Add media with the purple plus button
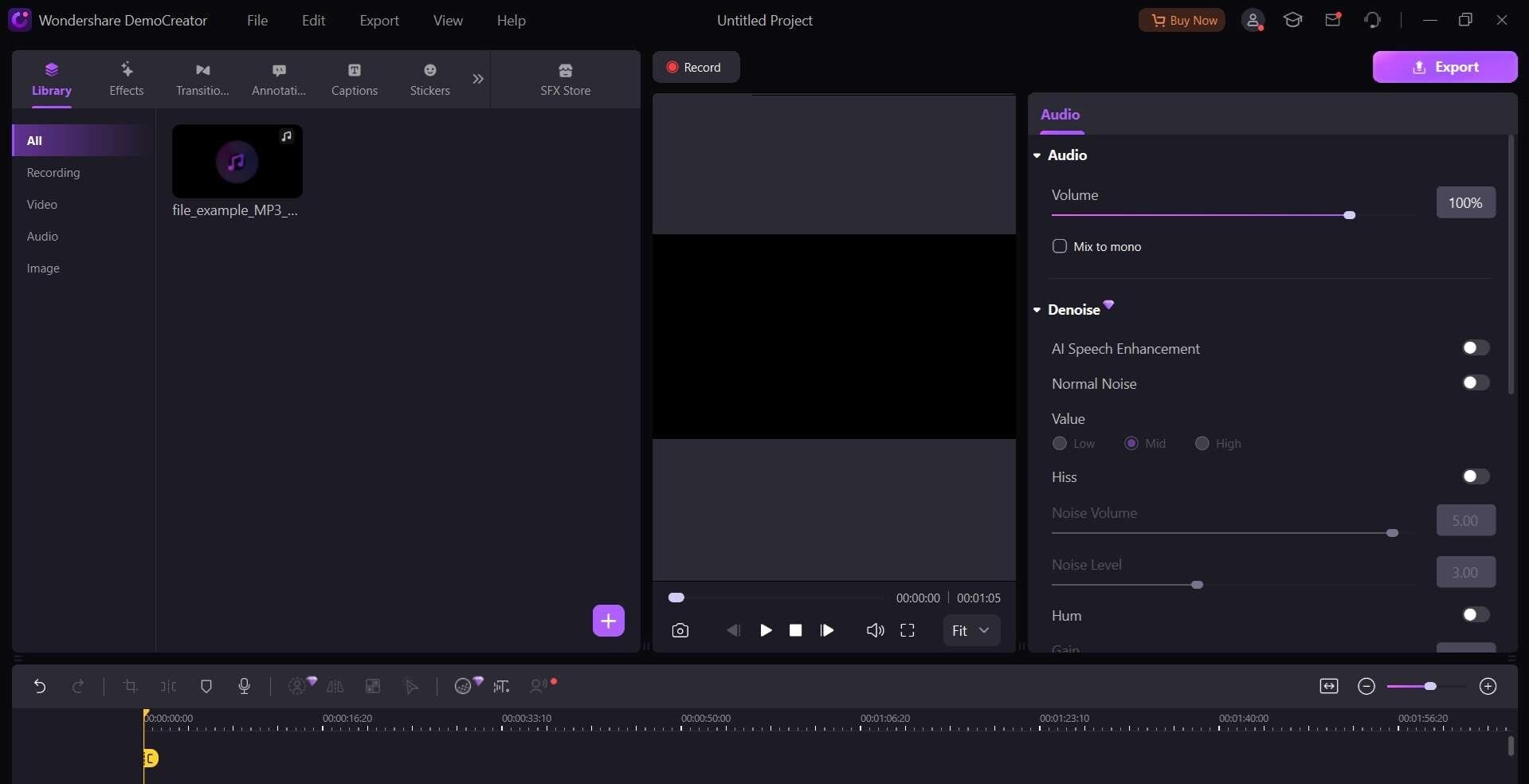The width and height of the screenshot is (1529, 784). click(609, 621)
